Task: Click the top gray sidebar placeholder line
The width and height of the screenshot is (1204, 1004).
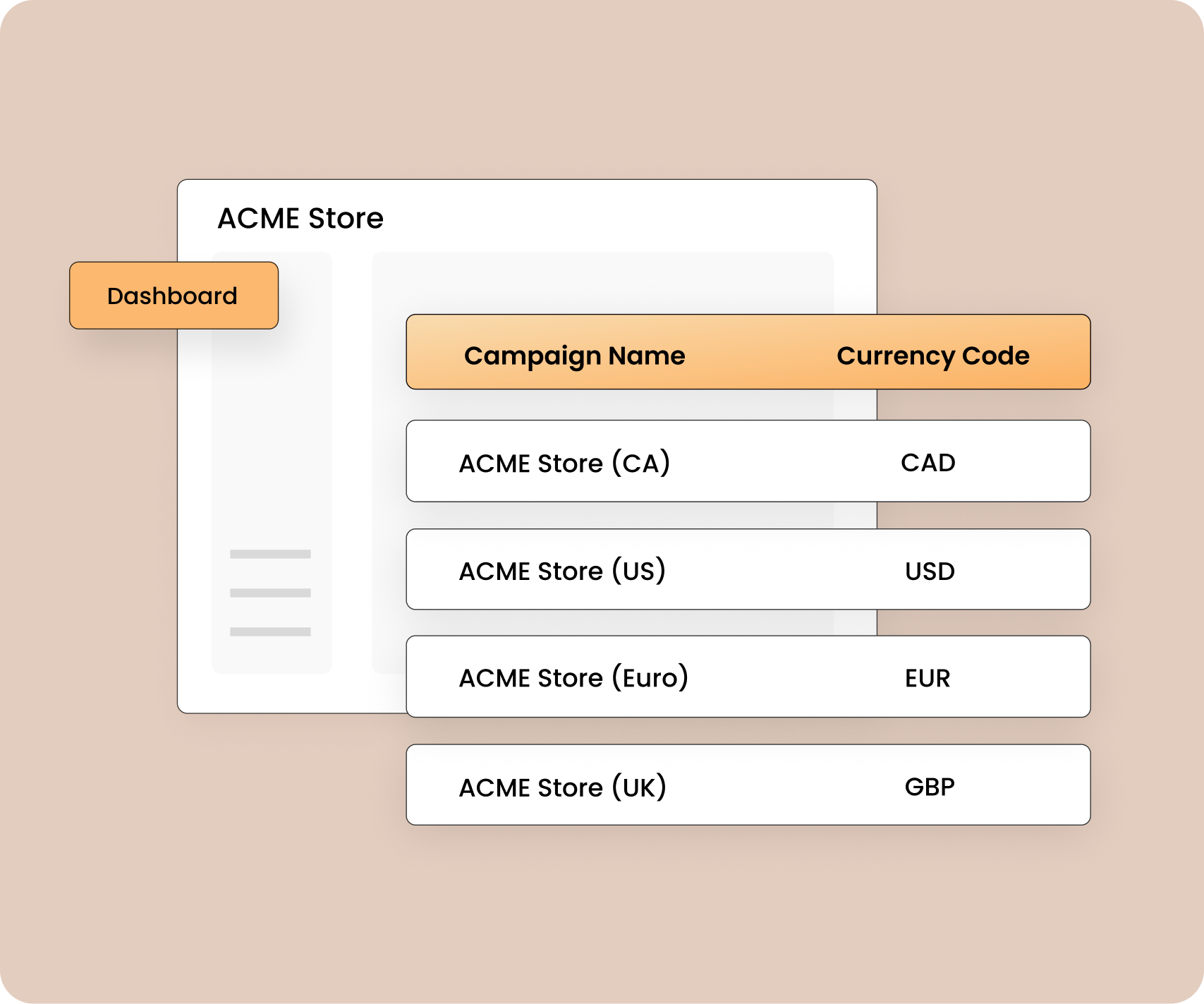Action: (270, 554)
